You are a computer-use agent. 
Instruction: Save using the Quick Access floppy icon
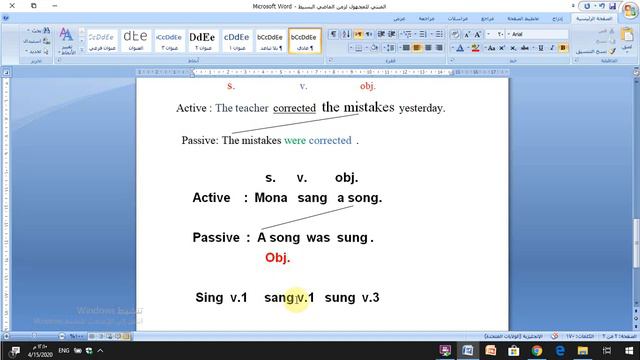click(x=612, y=6)
